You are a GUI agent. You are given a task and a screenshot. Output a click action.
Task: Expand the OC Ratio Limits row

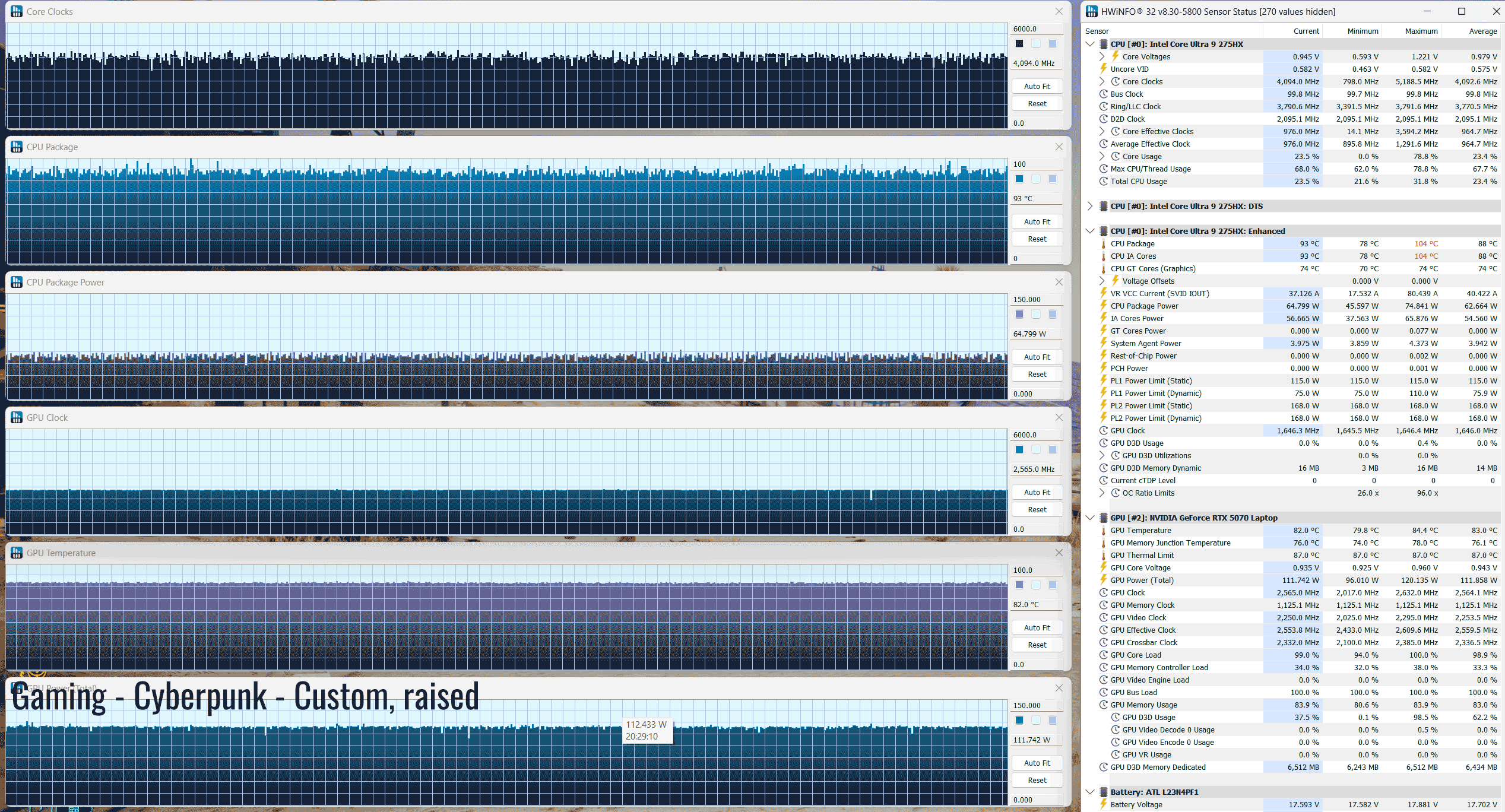(x=1102, y=493)
